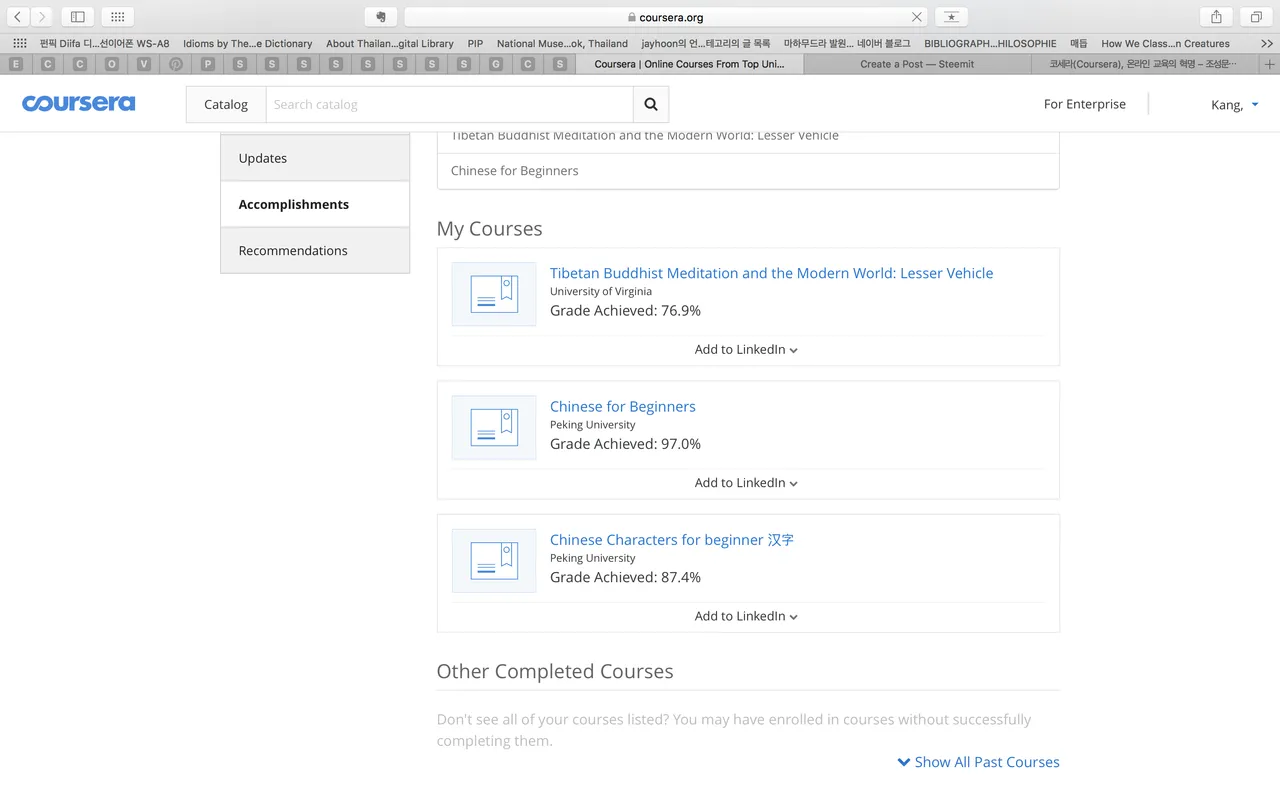Click the star toolbar button beside address bar
The width and height of the screenshot is (1280, 800).
click(x=951, y=17)
